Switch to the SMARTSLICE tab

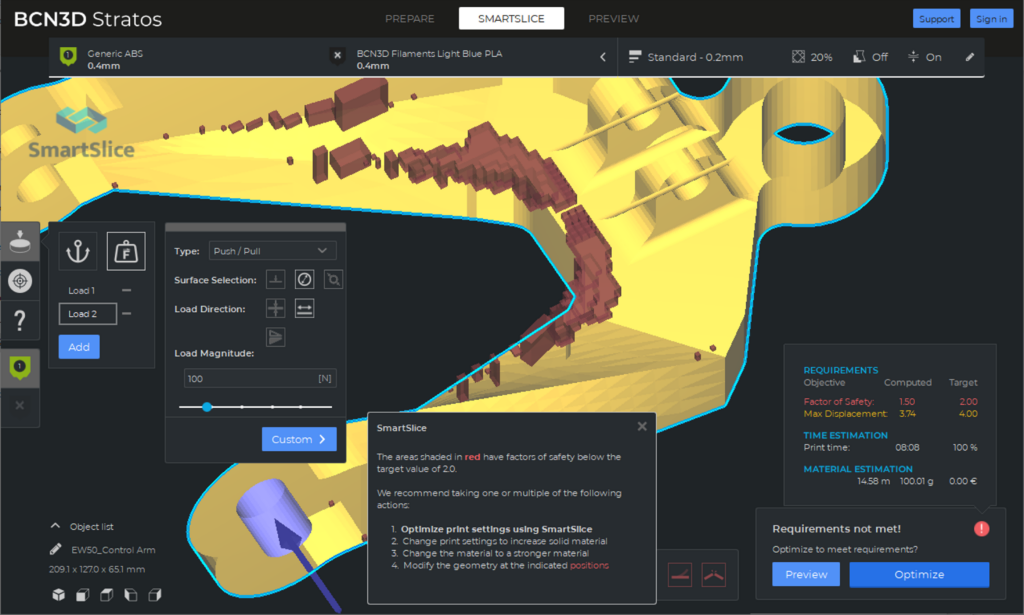point(511,19)
